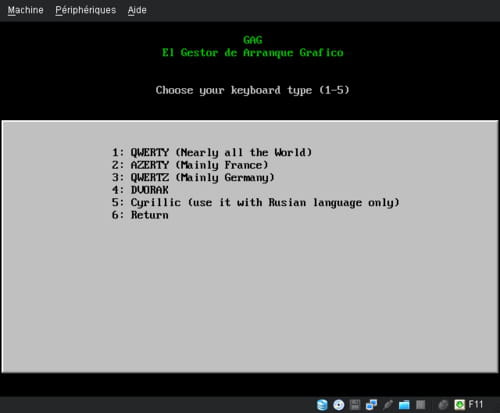
Task: Select Cyrillic keyboard option
Action: pos(256,202)
